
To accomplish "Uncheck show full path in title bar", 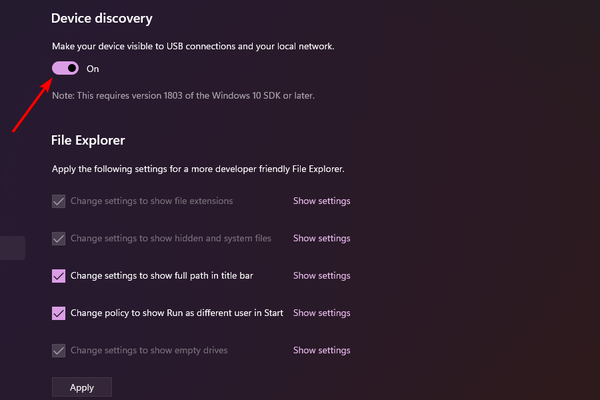I will pyautogui.click(x=59, y=275).
